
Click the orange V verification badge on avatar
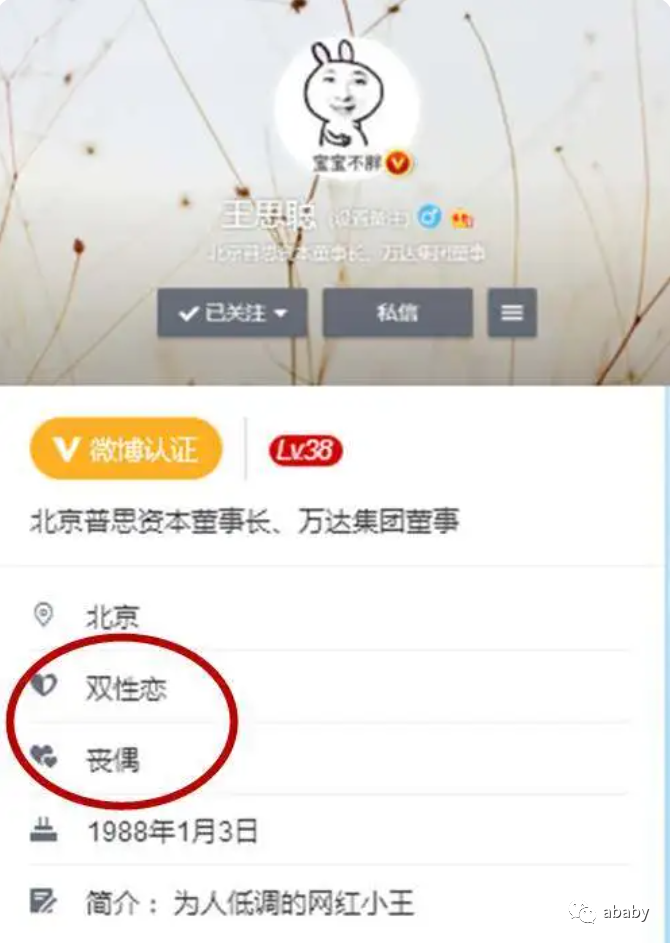(398, 162)
